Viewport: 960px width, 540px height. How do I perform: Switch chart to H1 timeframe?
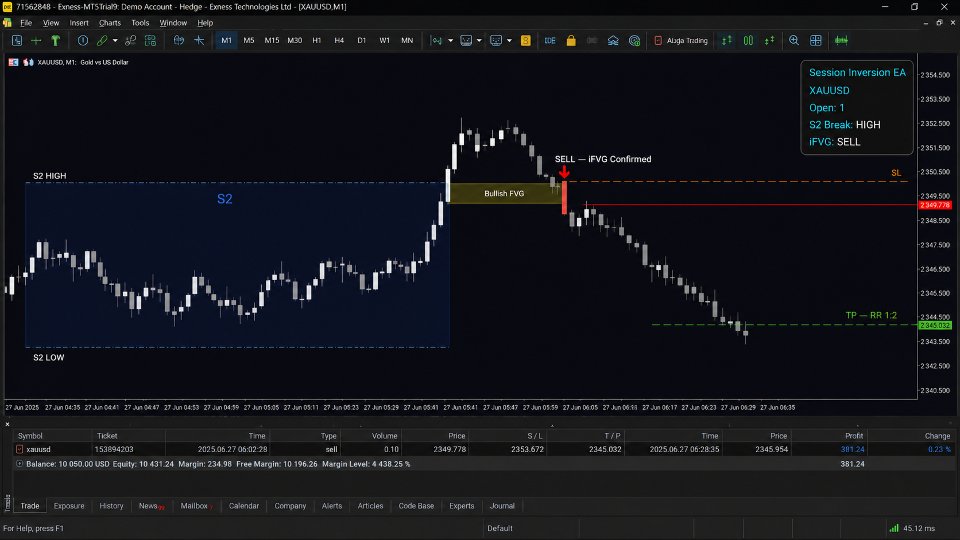317,40
